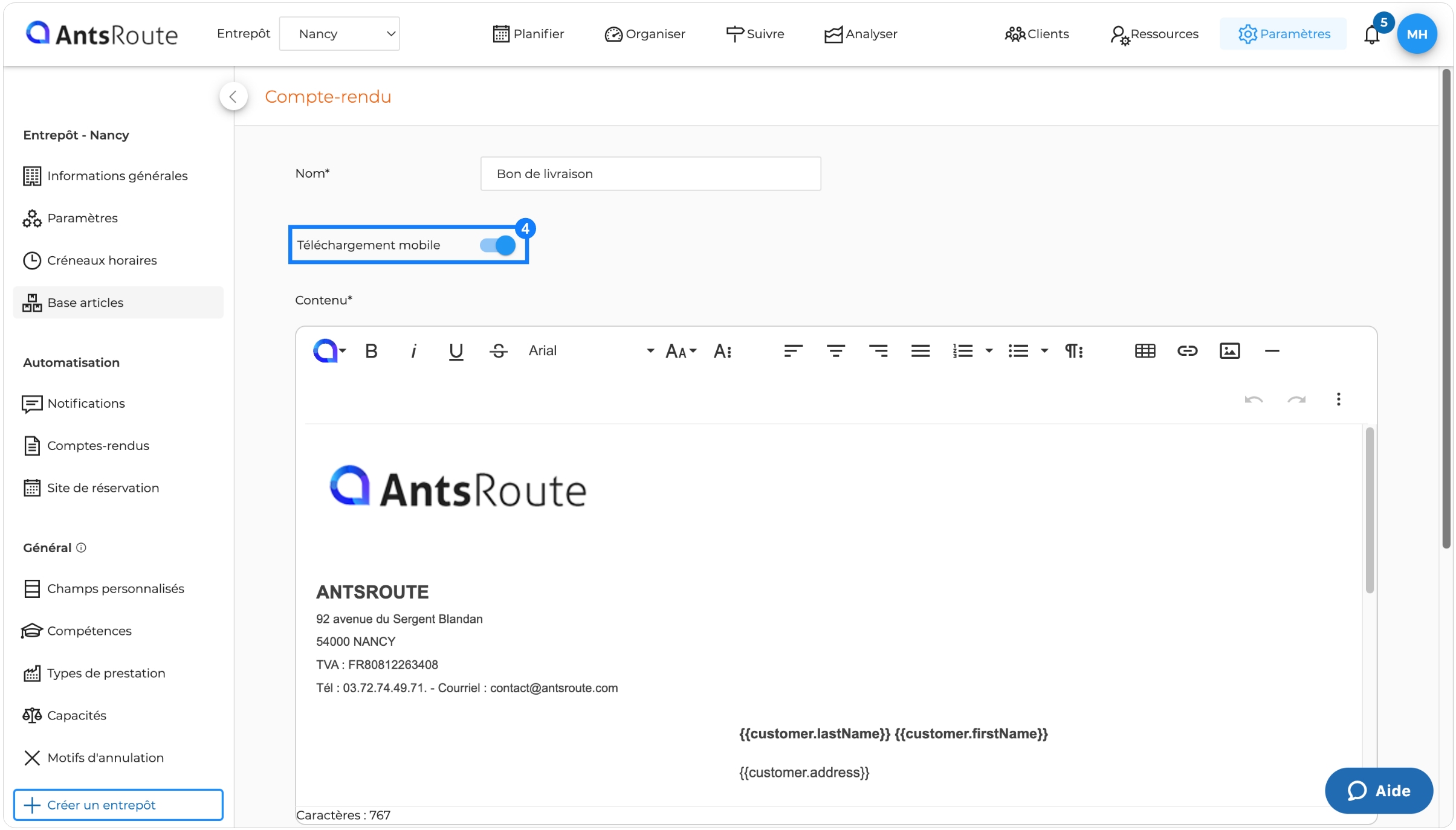Go to the Organiser menu
Image resolution: width=1456 pixels, height=830 pixels.
(x=644, y=34)
